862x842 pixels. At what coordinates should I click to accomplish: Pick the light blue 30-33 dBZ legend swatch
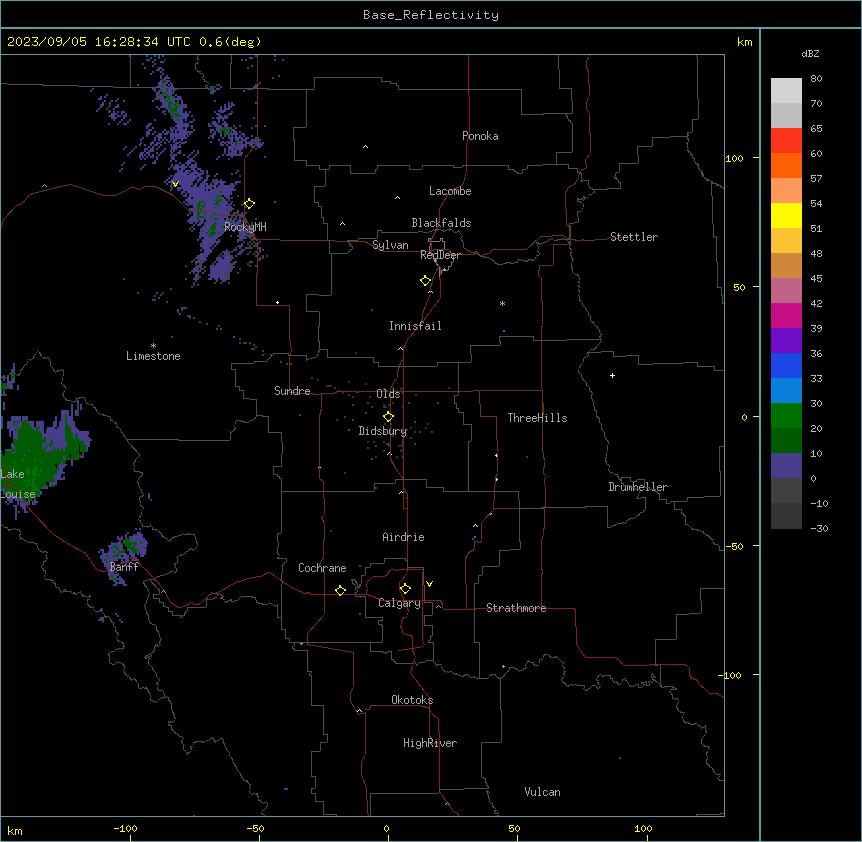coord(786,391)
